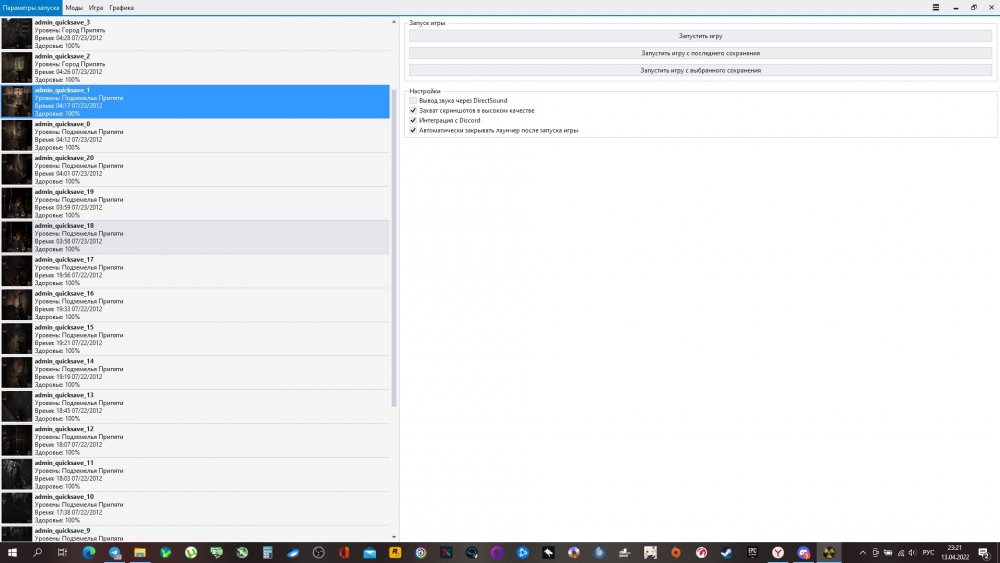Switch to the Моды tab
The image size is (1000, 563).
pos(74,7)
